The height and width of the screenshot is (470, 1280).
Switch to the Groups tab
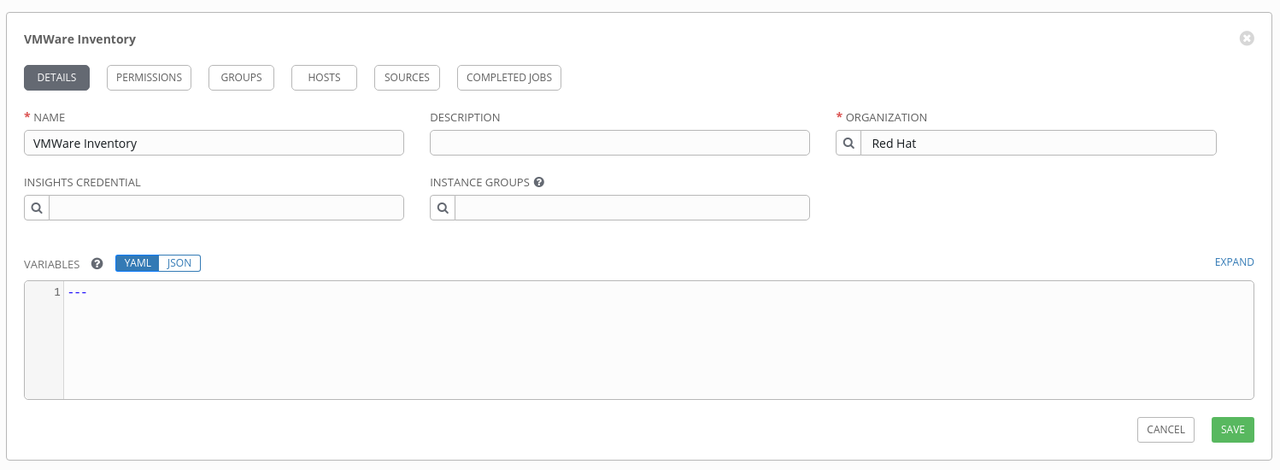point(241,78)
